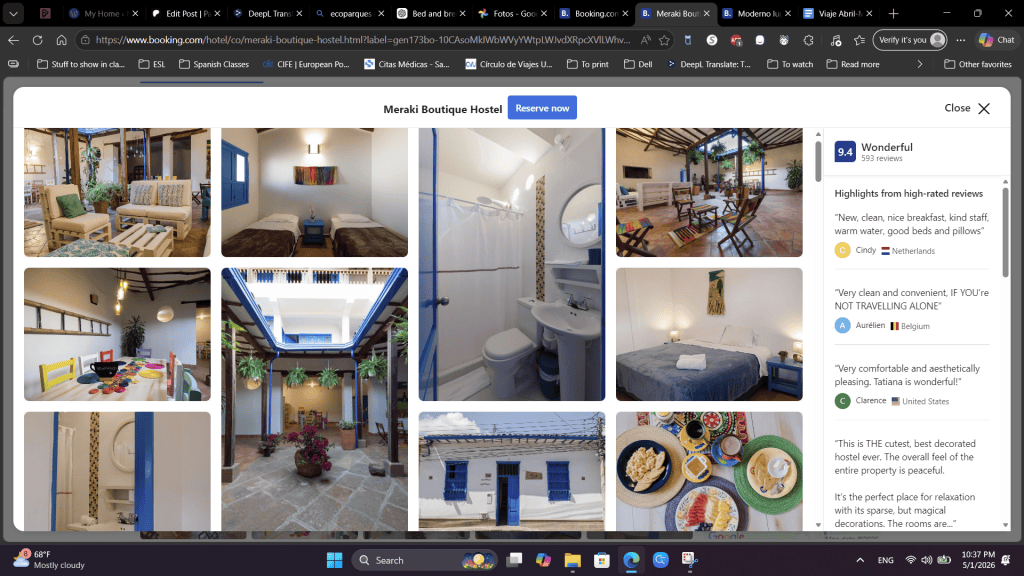1024x576 pixels.
Task: Open the Copilot Chat button
Action: [x=997, y=40]
